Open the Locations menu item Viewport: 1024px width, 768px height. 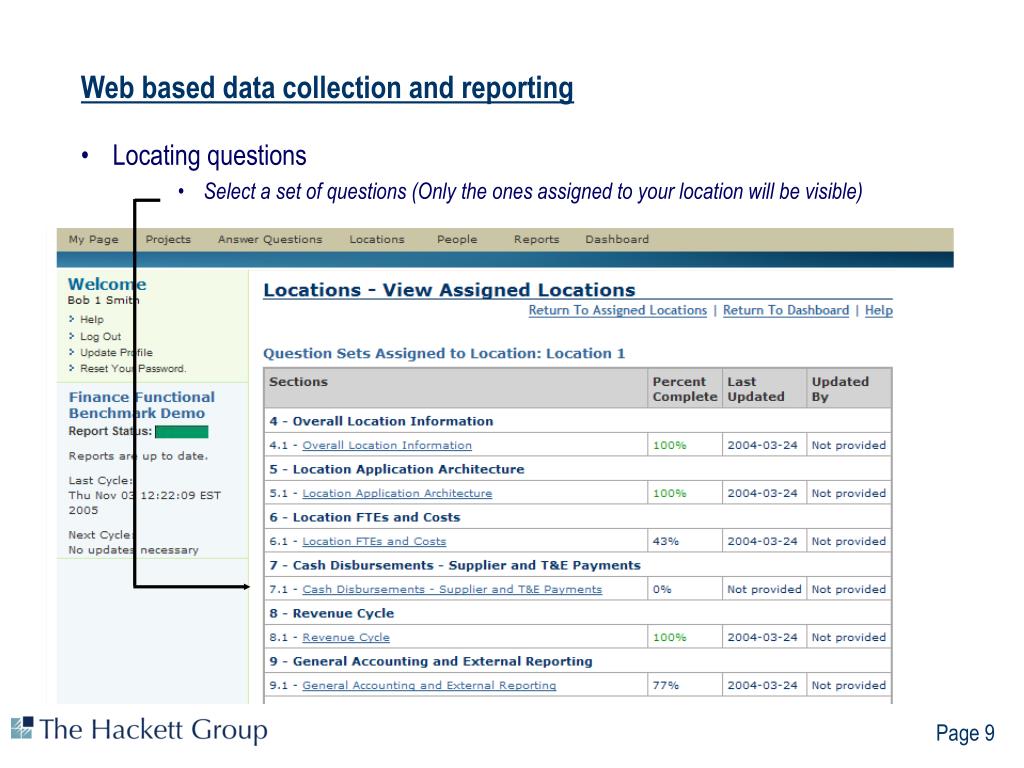pyautogui.click(x=377, y=239)
